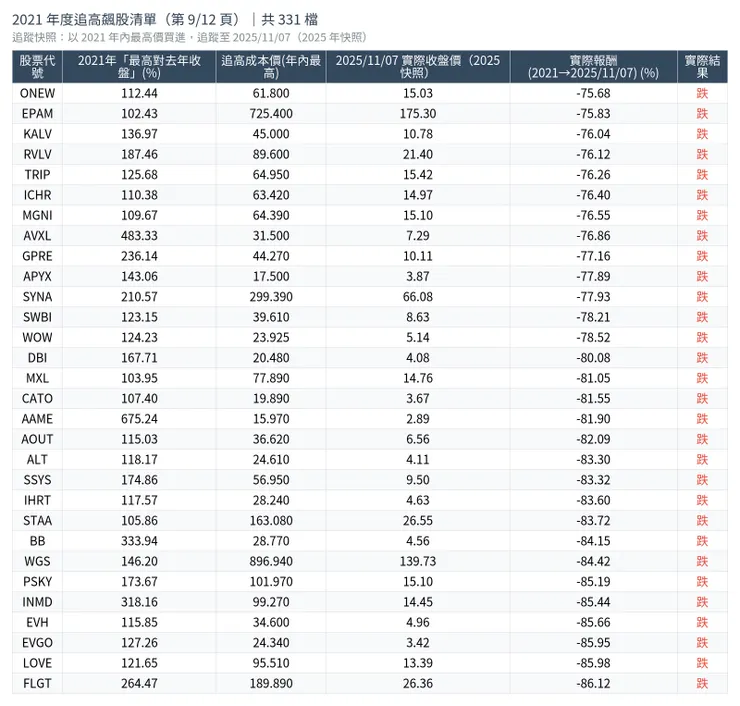
Task: Click the 2025/11/07 實際收盤價 column header
Action: 418,67
